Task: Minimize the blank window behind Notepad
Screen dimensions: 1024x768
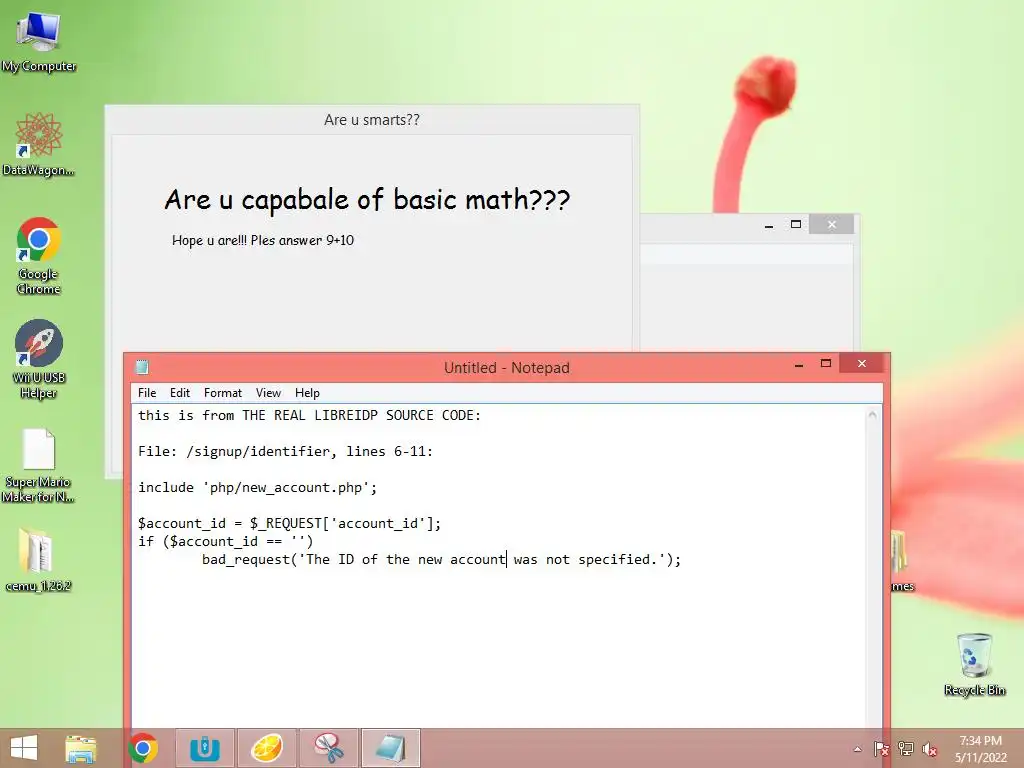Action: pos(769,225)
